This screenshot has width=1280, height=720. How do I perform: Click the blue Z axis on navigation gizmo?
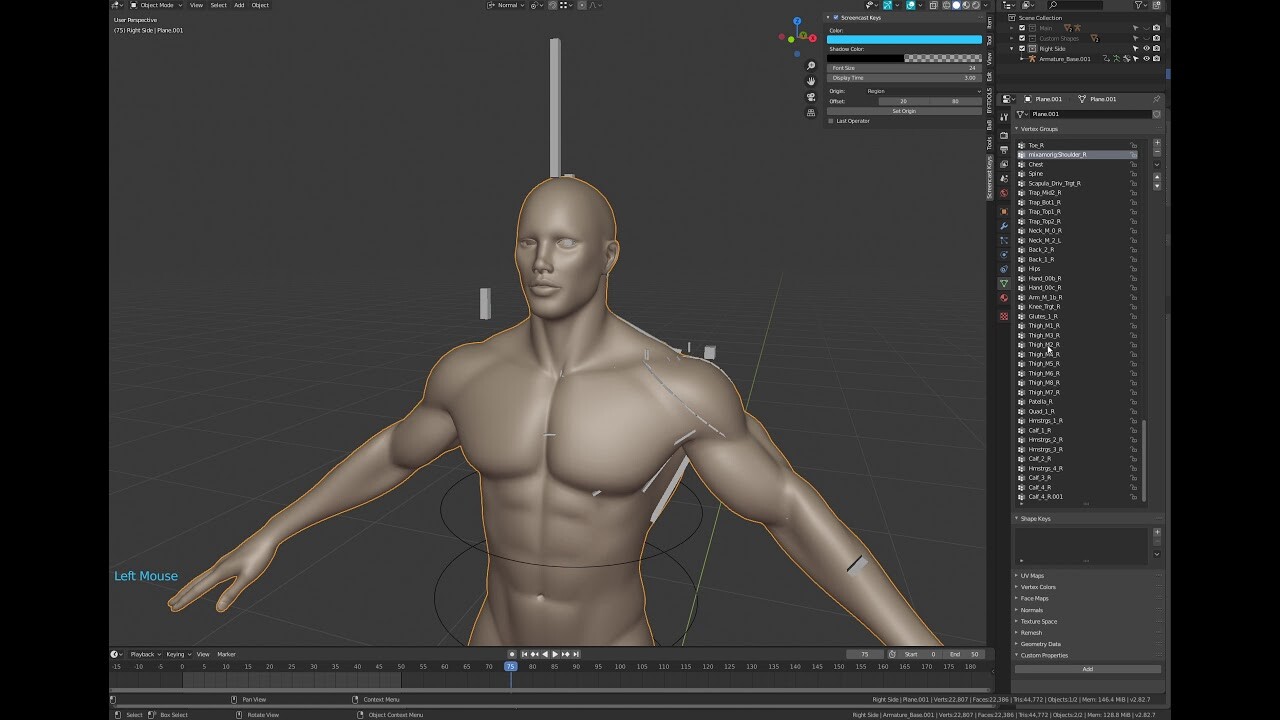(x=797, y=21)
